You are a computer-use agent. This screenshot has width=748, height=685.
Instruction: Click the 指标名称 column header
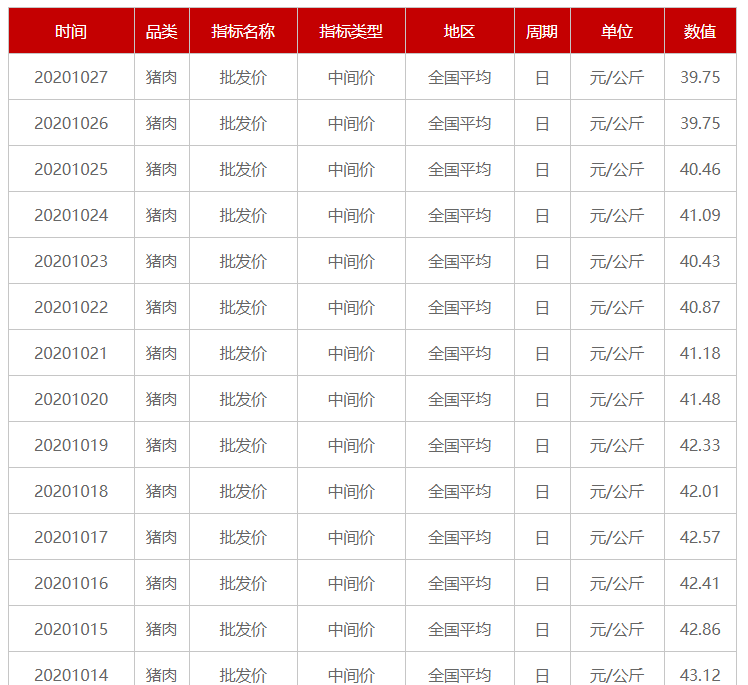tap(243, 31)
